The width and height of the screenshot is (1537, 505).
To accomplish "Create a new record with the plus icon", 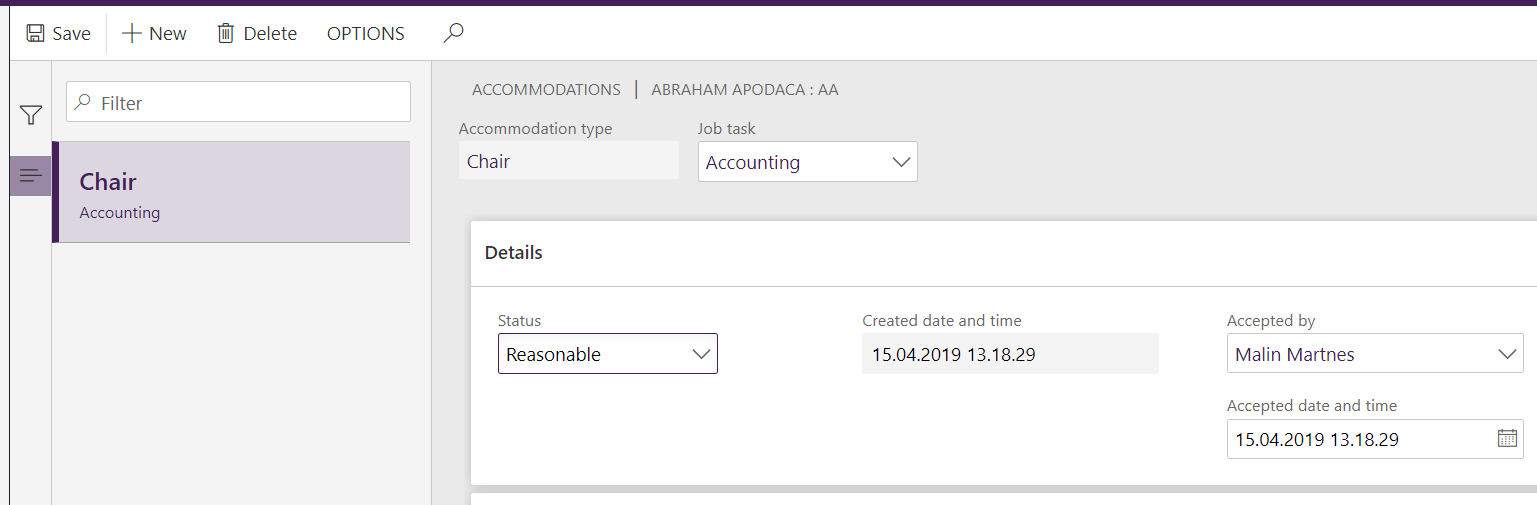I will (132, 34).
